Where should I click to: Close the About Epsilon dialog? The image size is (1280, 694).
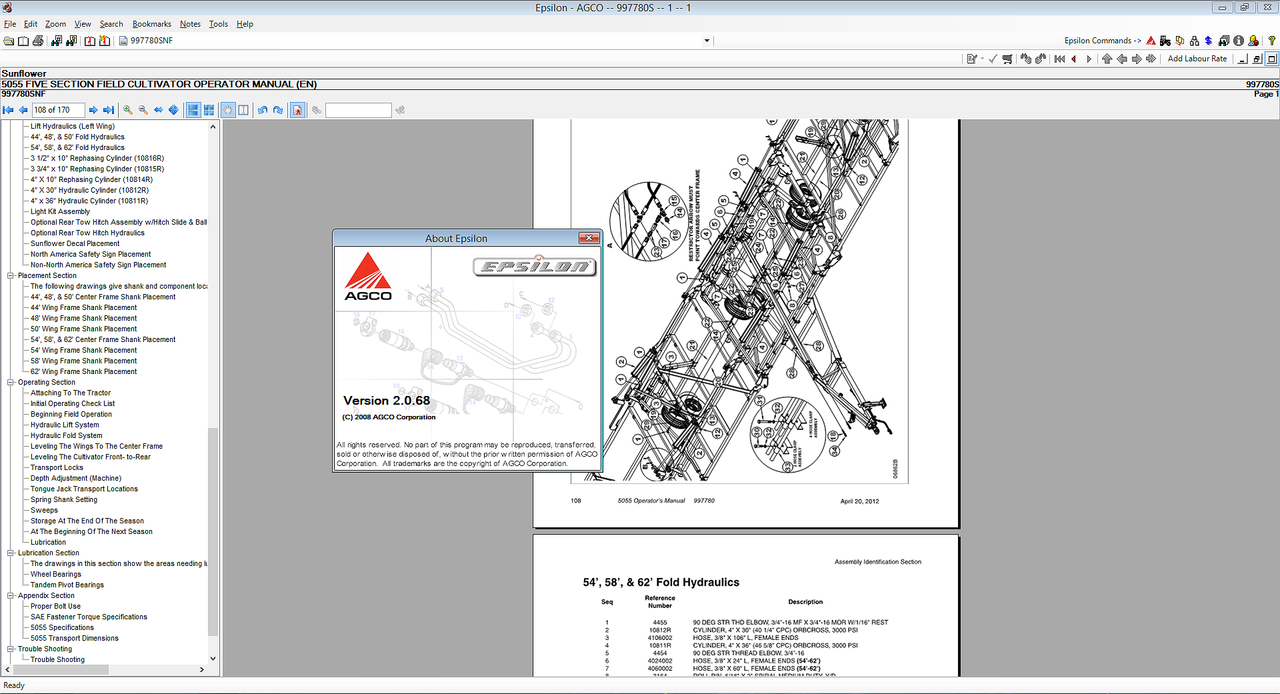coord(588,238)
